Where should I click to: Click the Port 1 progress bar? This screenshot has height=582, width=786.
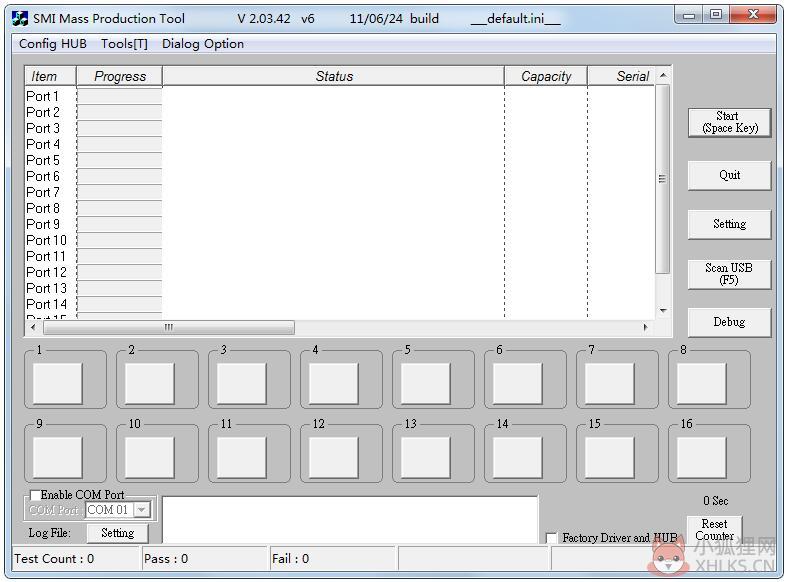point(119,96)
